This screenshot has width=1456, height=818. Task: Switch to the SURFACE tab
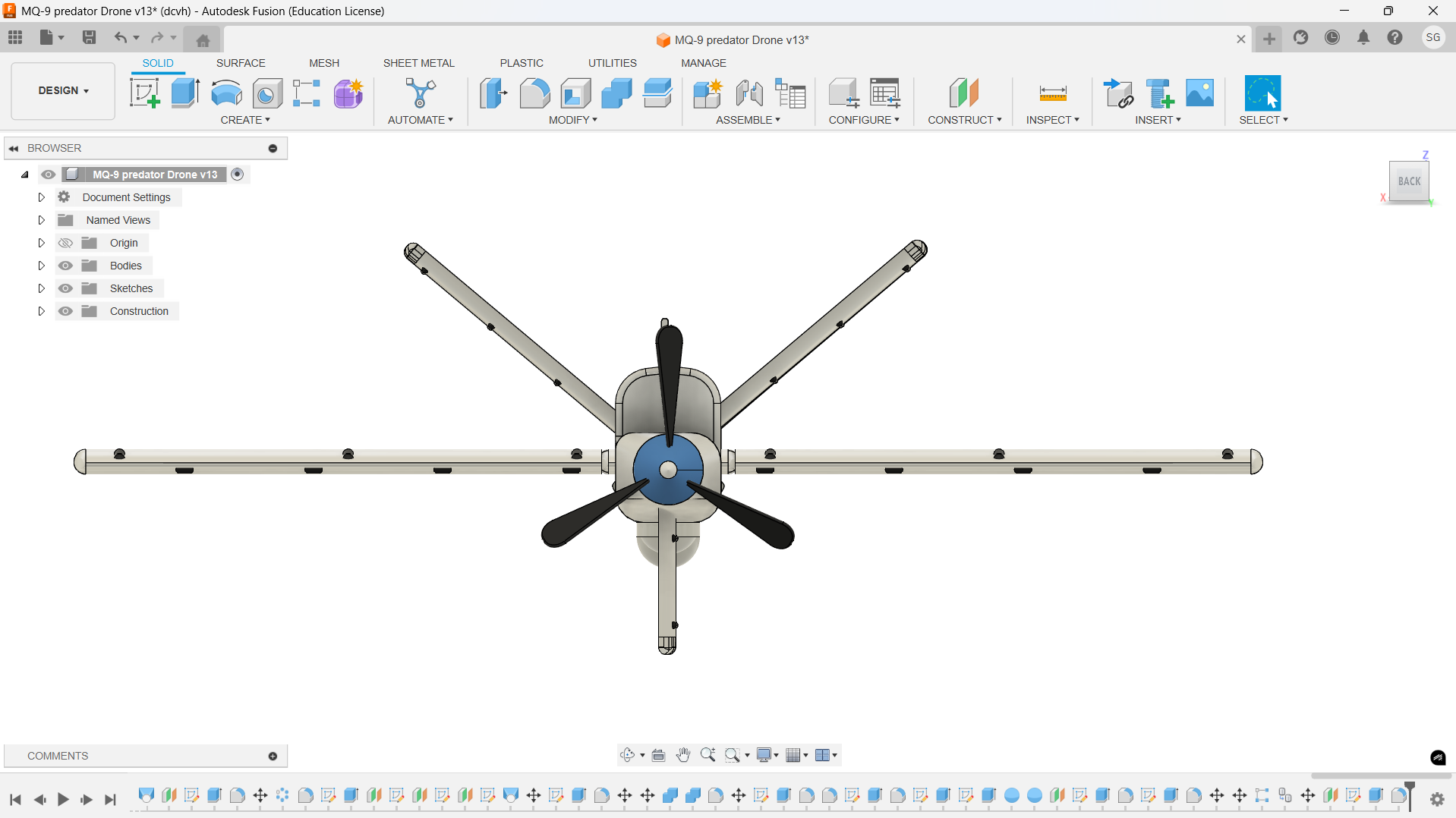click(241, 63)
